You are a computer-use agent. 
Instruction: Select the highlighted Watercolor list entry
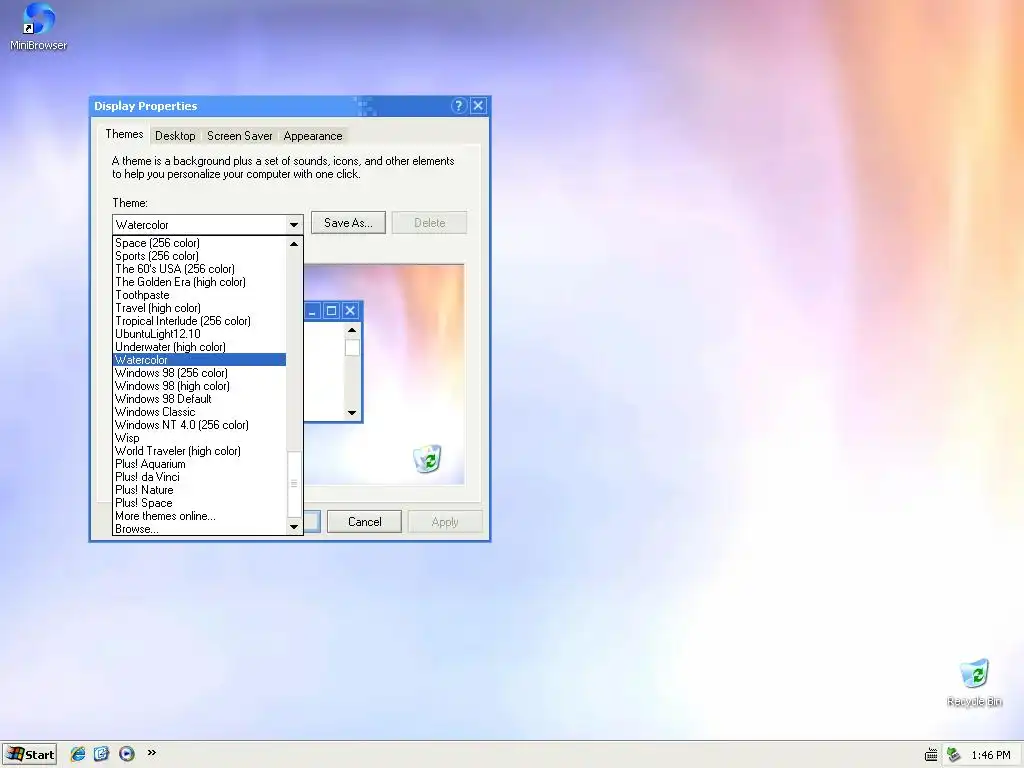[200, 360]
